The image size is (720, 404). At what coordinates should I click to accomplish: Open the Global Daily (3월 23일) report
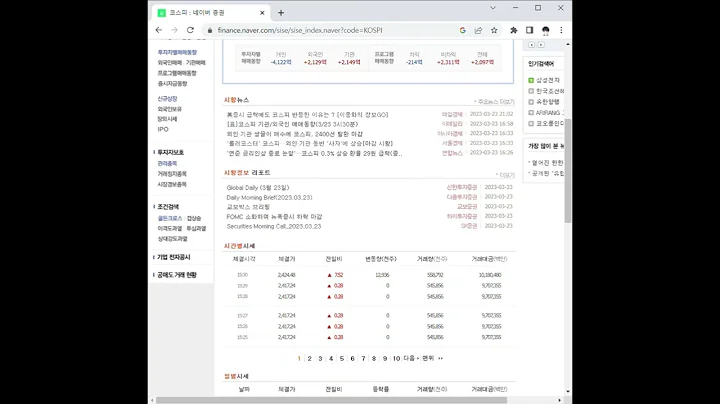pos(258,188)
